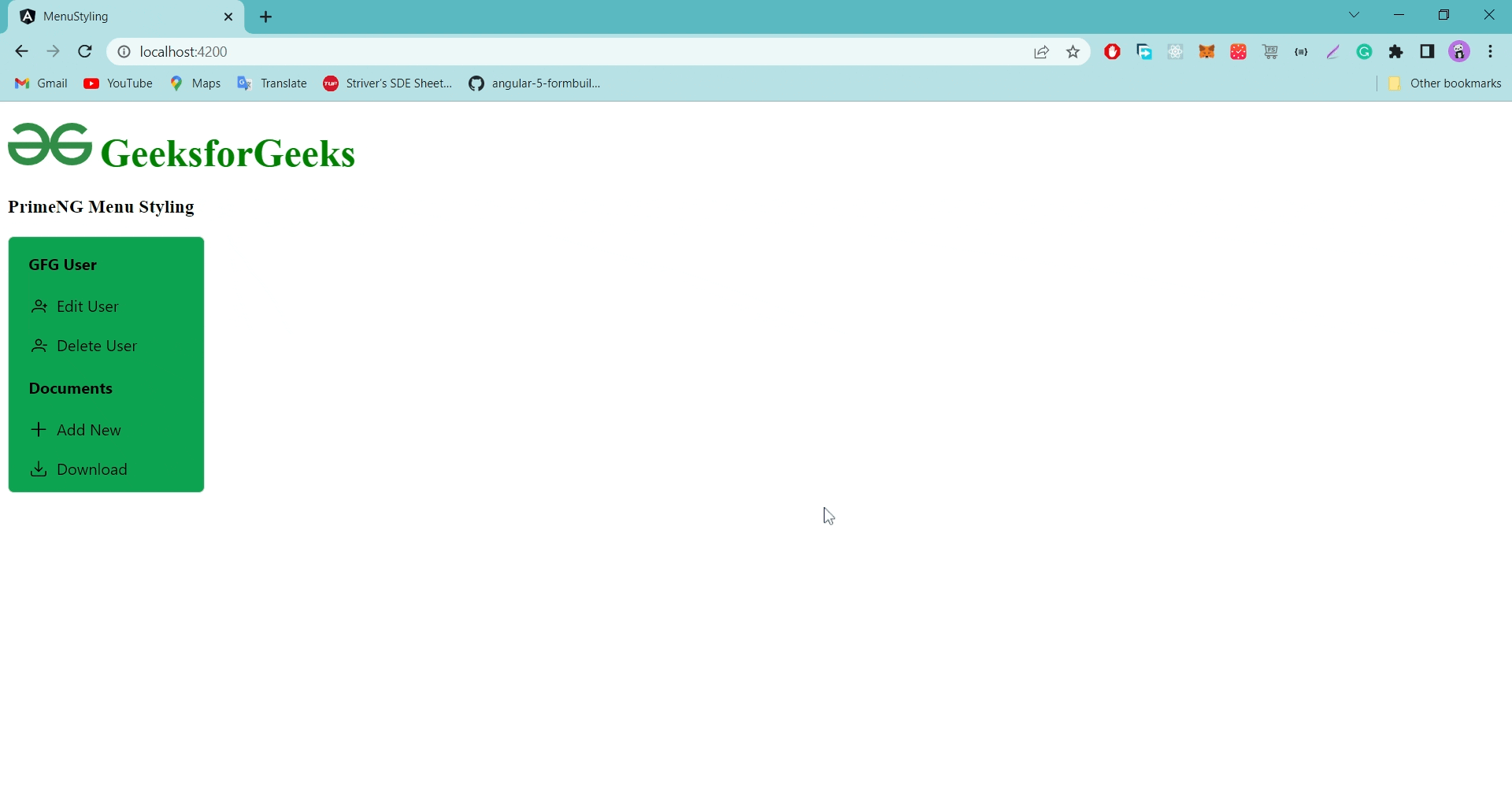The image size is (1512, 811).
Task: Open the MetaMask extension
Action: point(1206,51)
